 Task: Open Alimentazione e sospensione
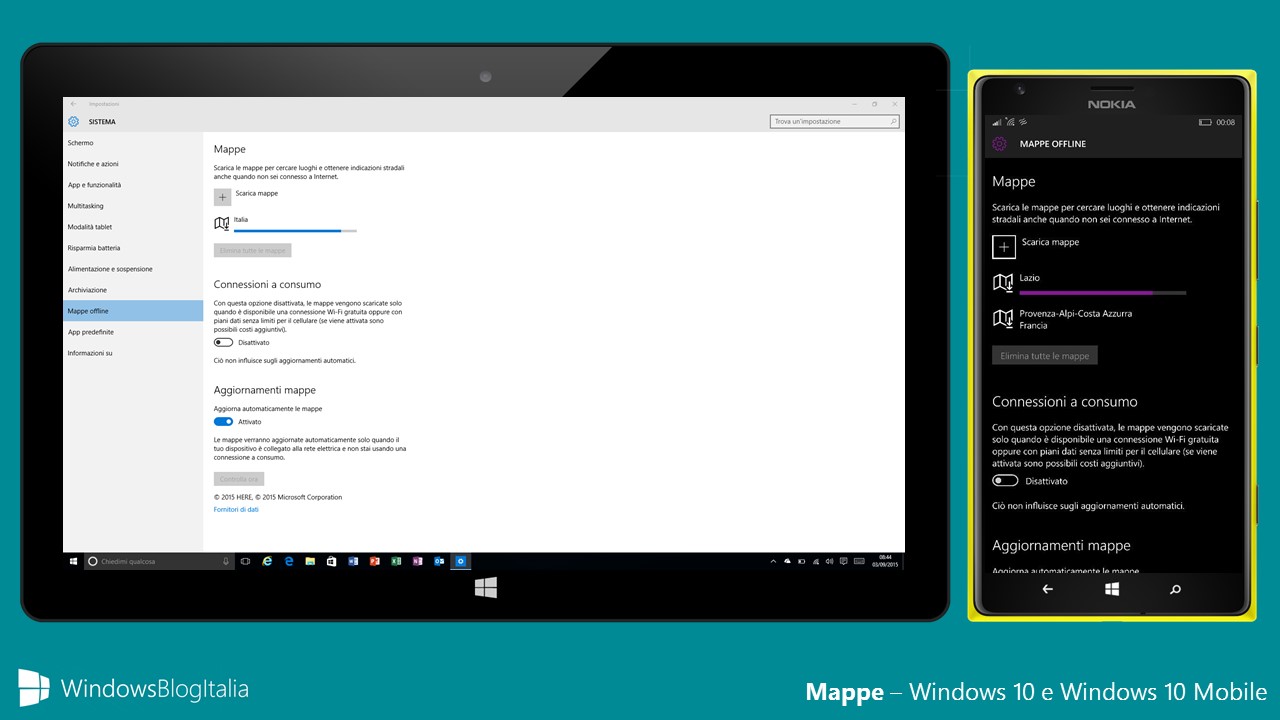pos(133,269)
